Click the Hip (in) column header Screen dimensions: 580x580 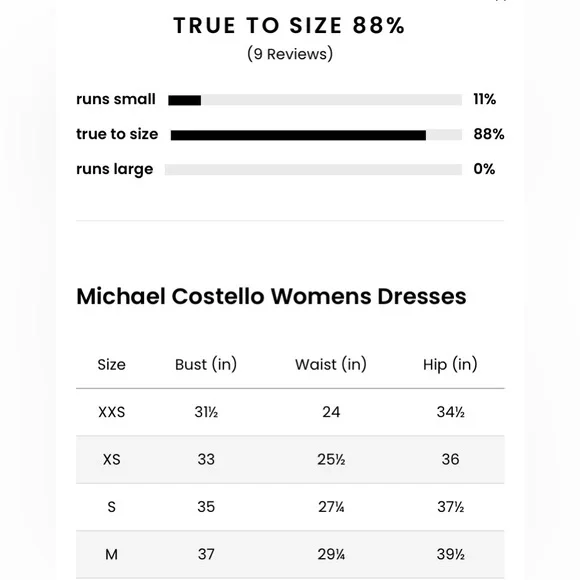450,364
